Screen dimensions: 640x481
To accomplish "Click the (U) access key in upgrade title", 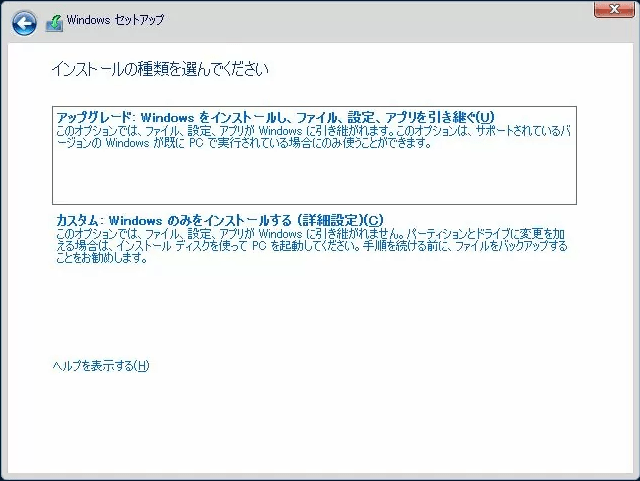I will tap(485, 117).
